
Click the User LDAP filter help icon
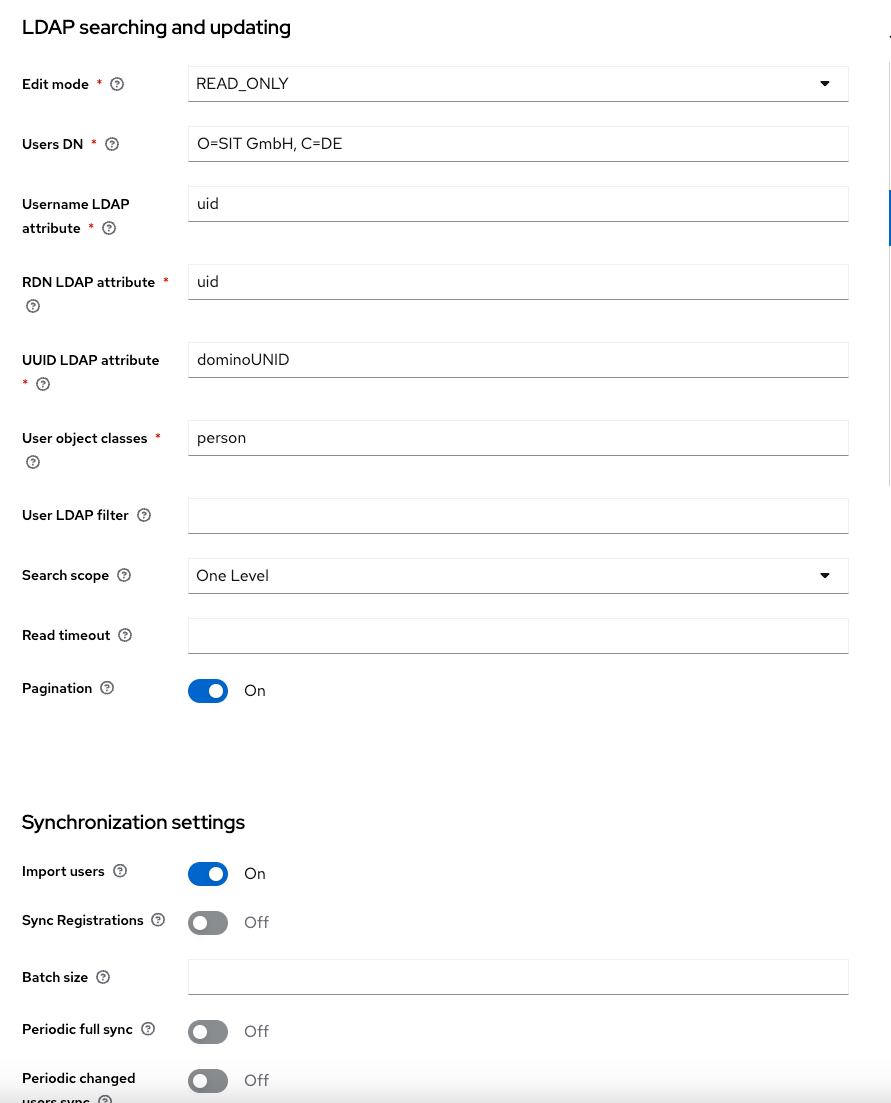point(144,516)
